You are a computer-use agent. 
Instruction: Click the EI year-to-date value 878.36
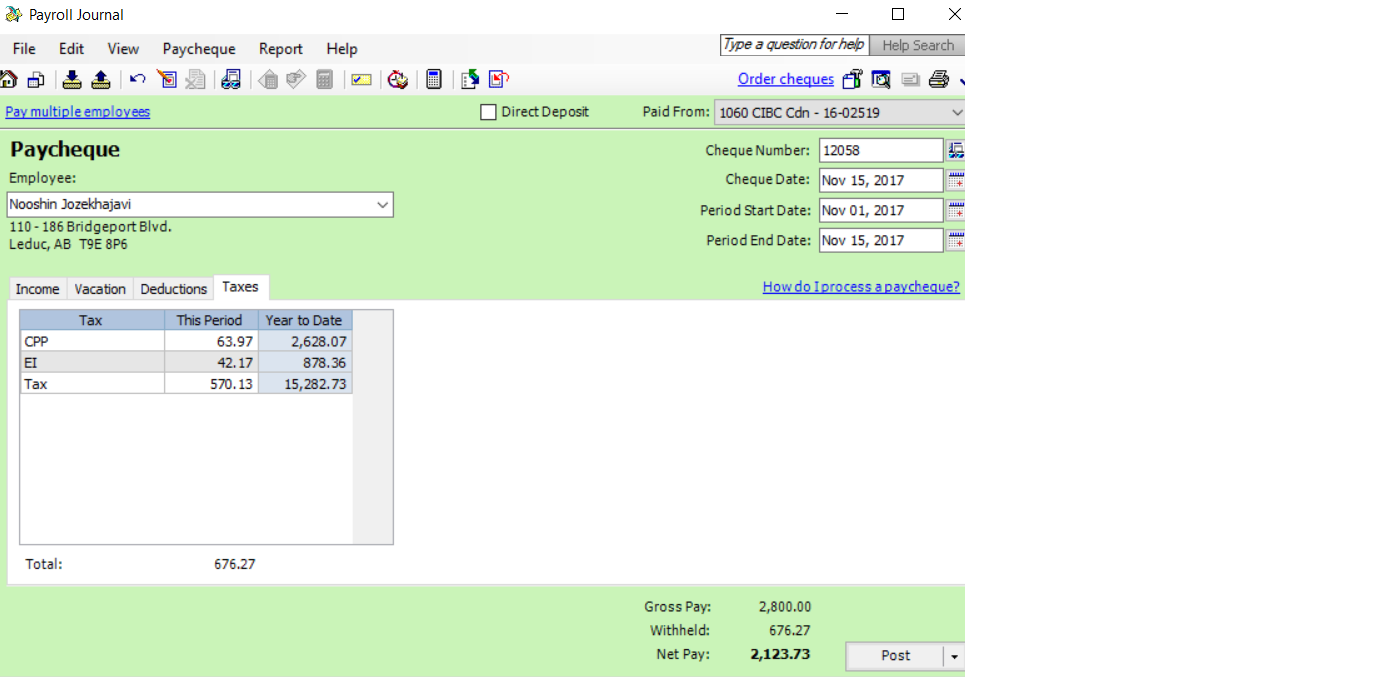point(305,362)
